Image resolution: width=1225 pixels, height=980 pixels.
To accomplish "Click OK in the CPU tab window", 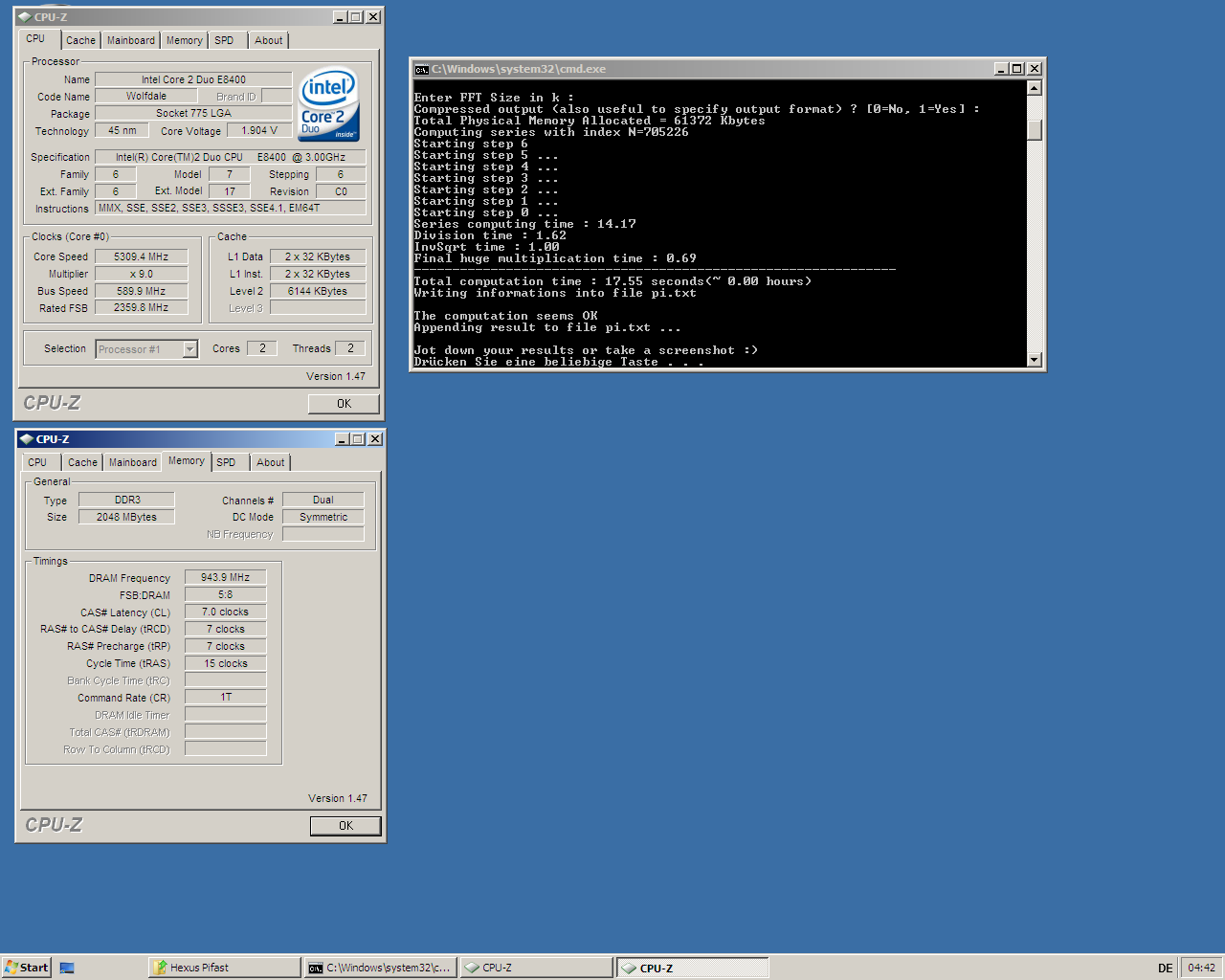I will (344, 404).
